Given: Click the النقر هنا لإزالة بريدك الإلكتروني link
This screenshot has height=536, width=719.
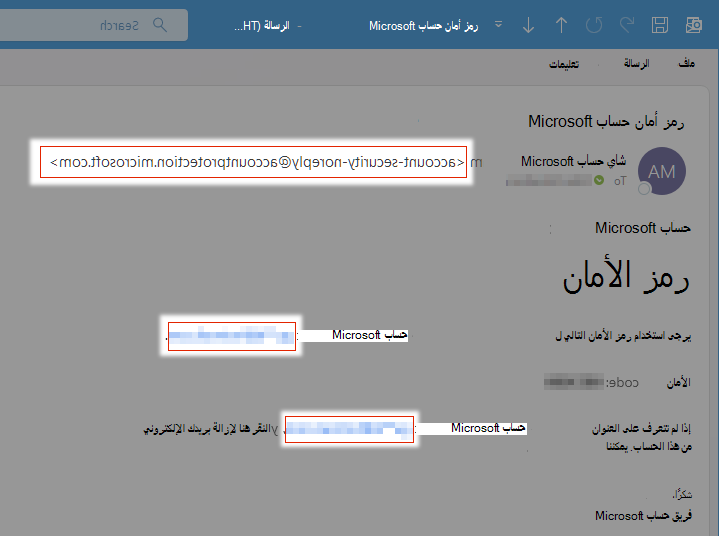Looking at the screenshot, I should point(210,429).
